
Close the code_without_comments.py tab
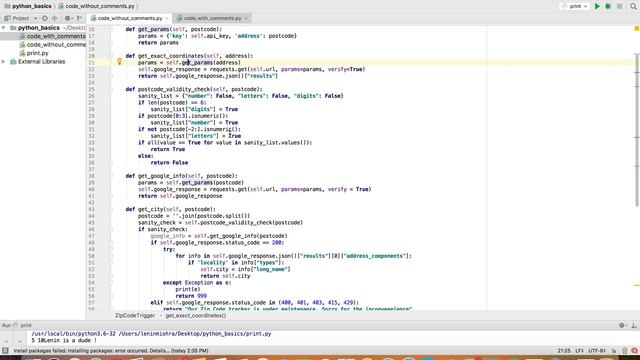pyautogui.click(x=167, y=18)
